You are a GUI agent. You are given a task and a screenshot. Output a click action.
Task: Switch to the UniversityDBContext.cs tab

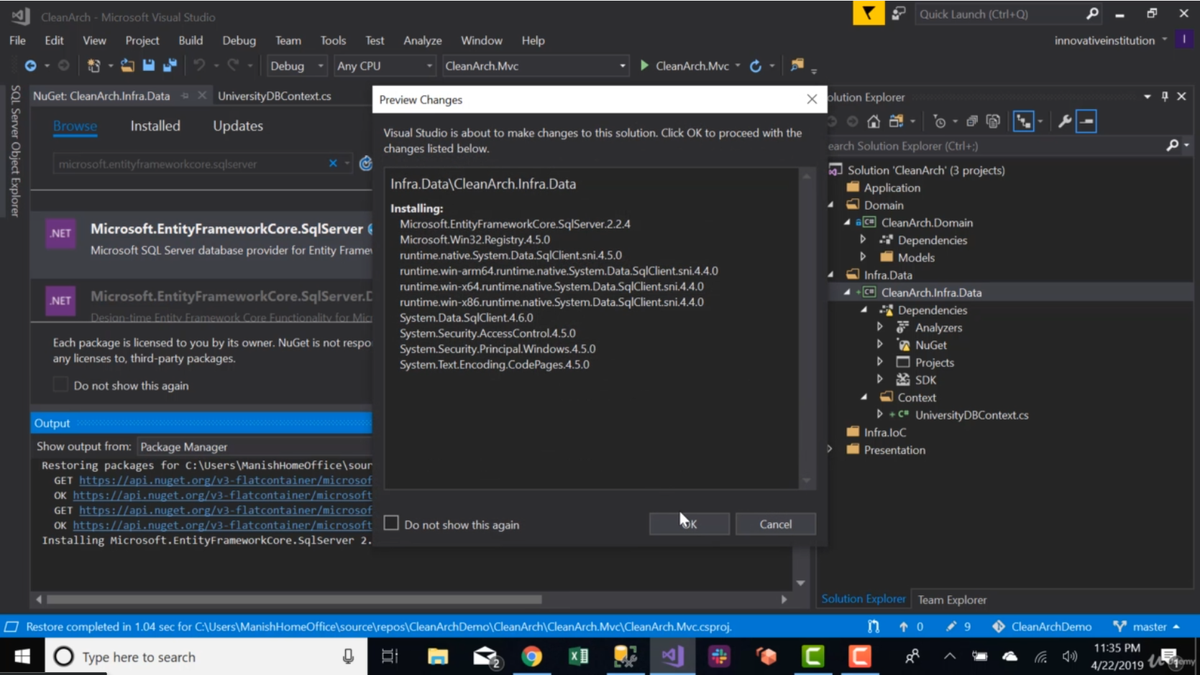point(274,96)
